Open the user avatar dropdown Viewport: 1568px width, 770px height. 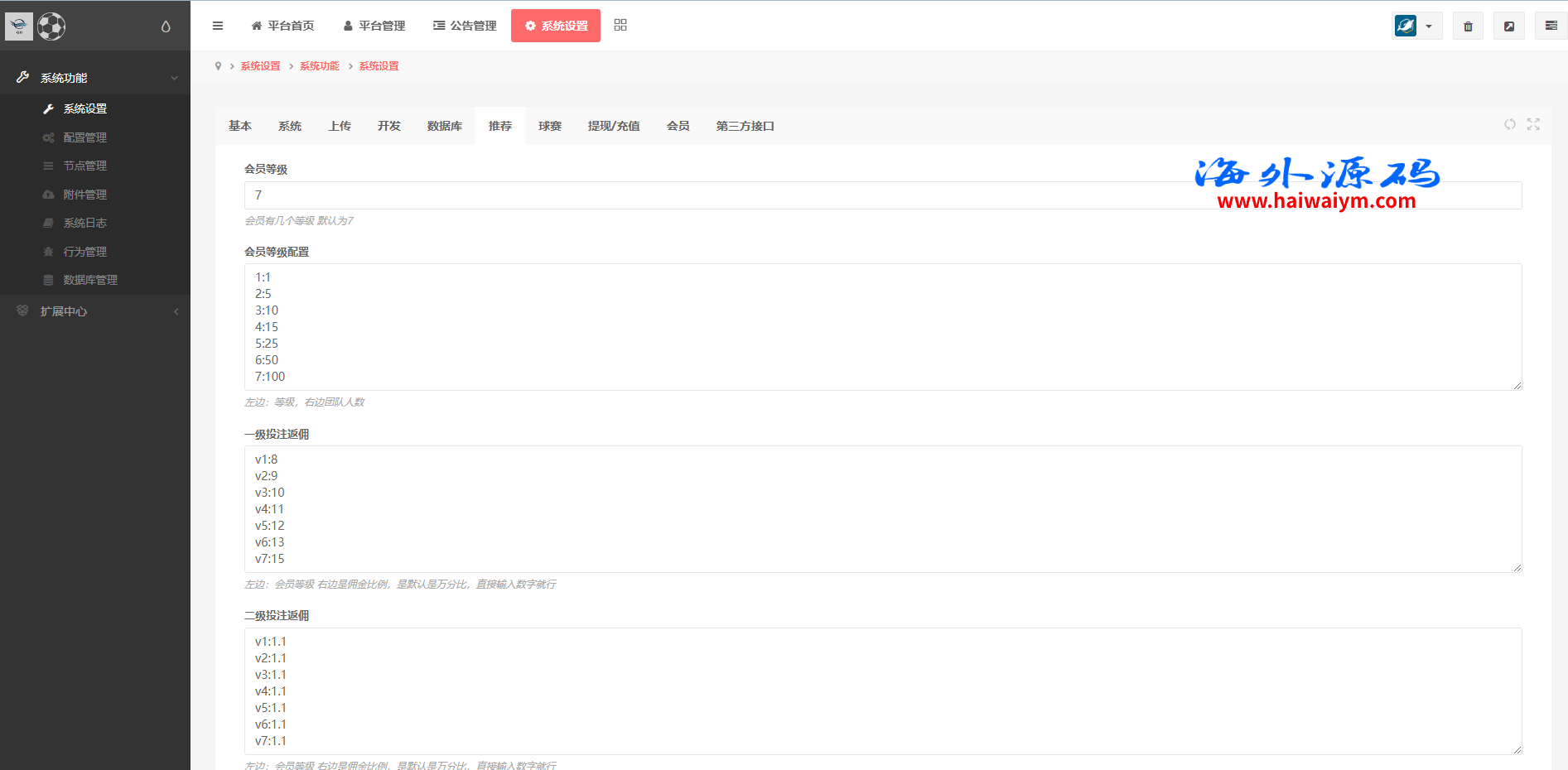[x=1416, y=26]
